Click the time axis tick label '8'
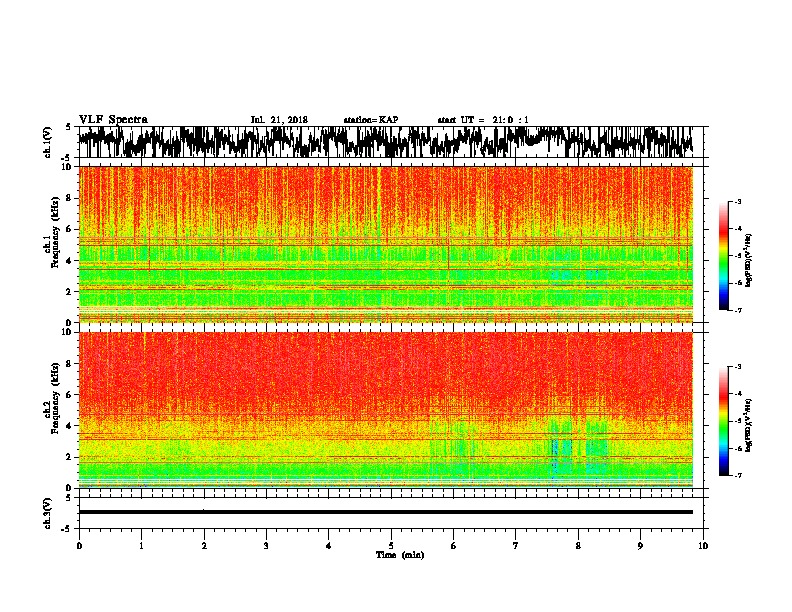Screen dimensions: 792x612 point(578,545)
